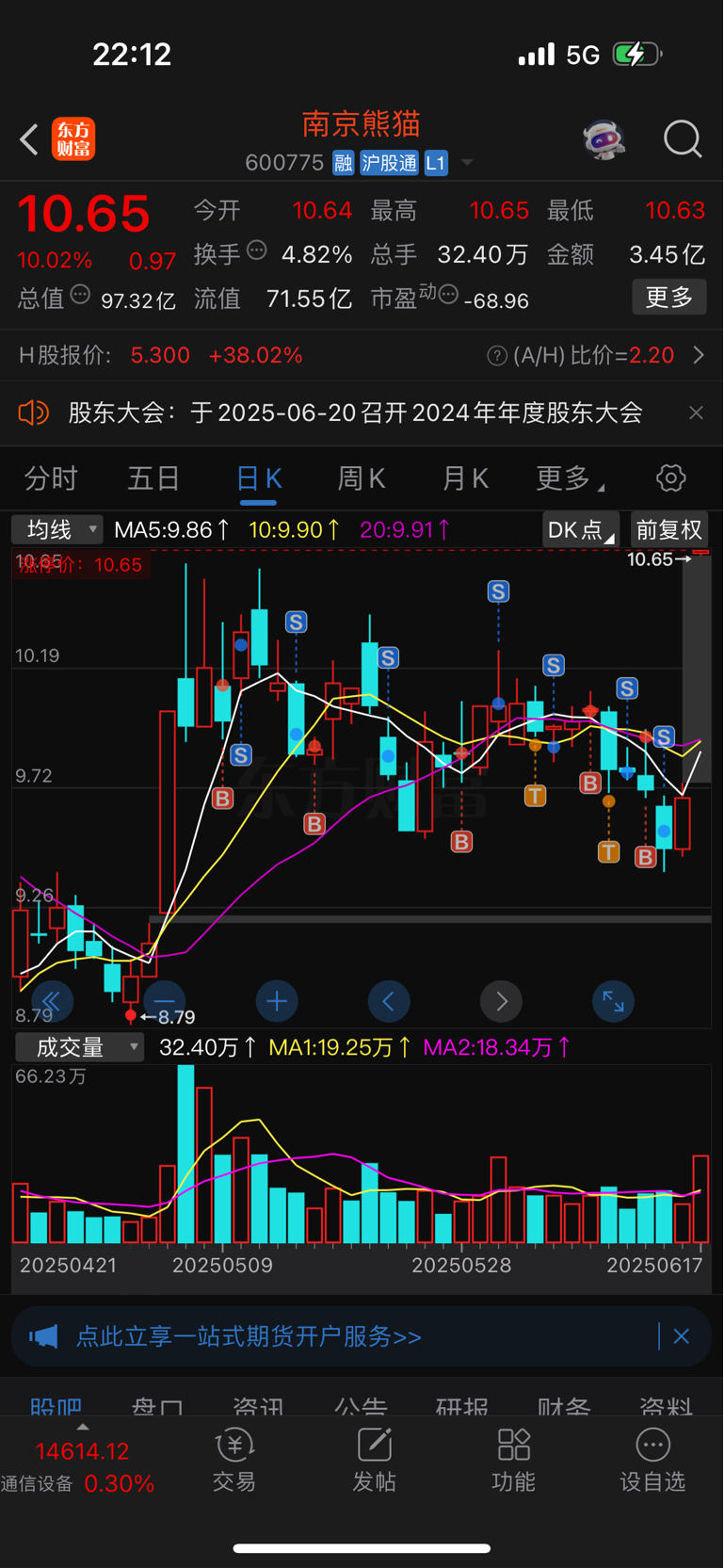The width and height of the screenshot is (724, 1568).
Task: Tap 设自选 add to watchlist
Action: [652, 1461]
